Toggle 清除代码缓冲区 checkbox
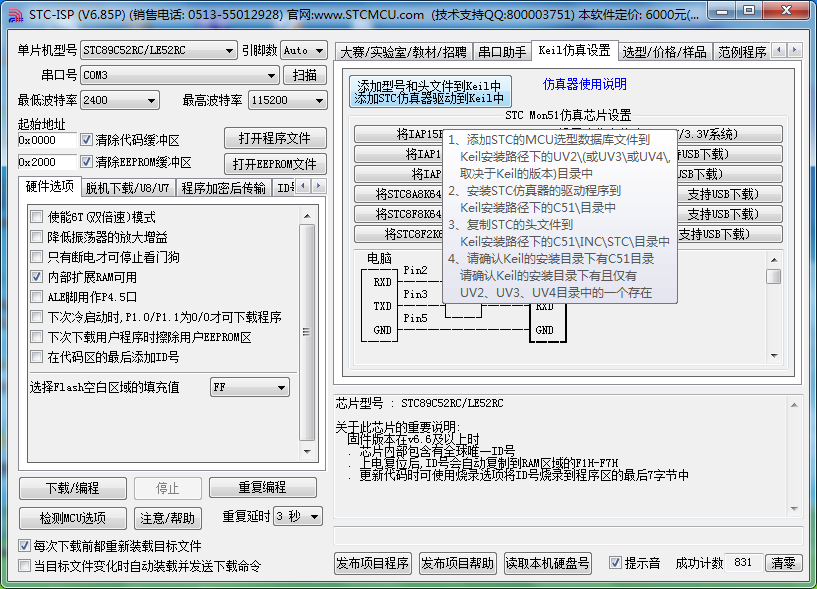The image size is (817, 589). coord(86,140)
